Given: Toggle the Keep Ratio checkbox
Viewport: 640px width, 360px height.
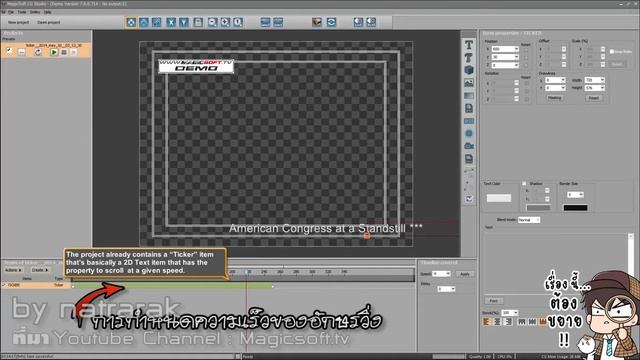Looking at the screenshot, I should (612, 51).
